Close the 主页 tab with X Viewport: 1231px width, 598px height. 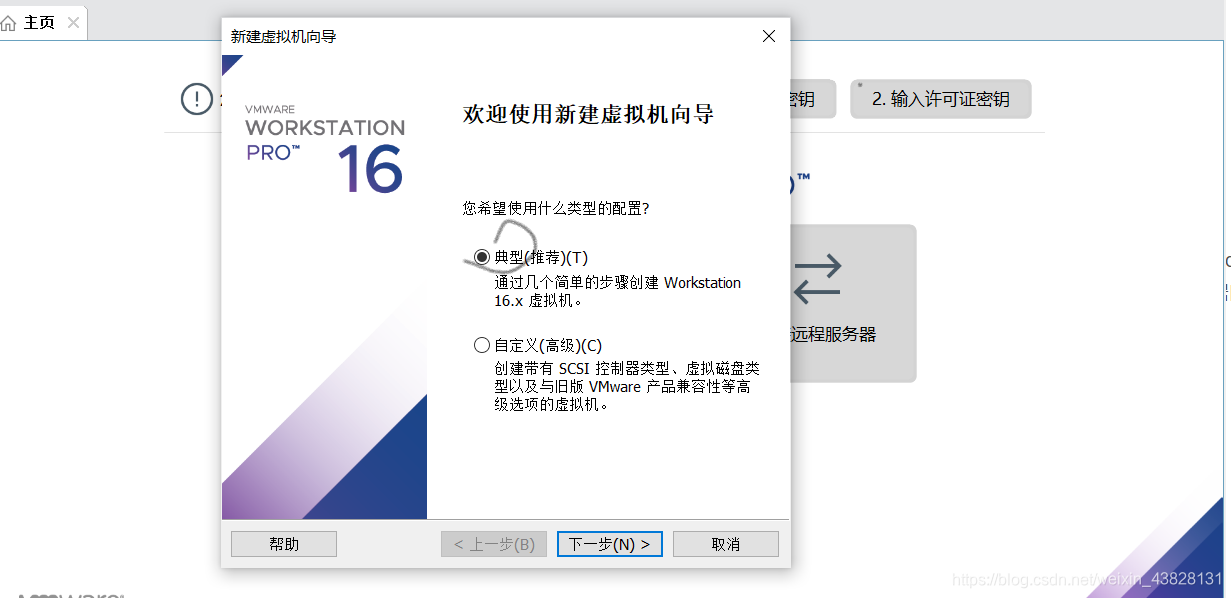[74, 22]
